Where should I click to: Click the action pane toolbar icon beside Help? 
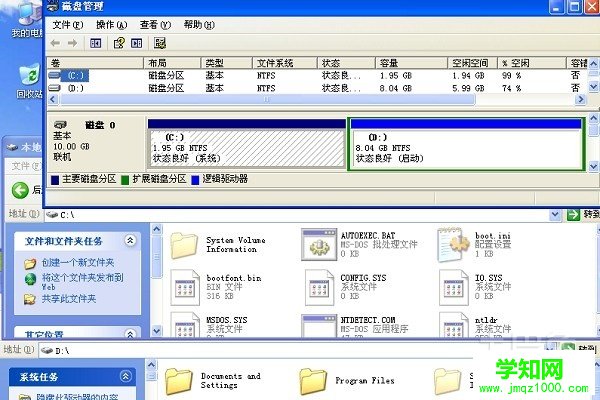(137, 43)
